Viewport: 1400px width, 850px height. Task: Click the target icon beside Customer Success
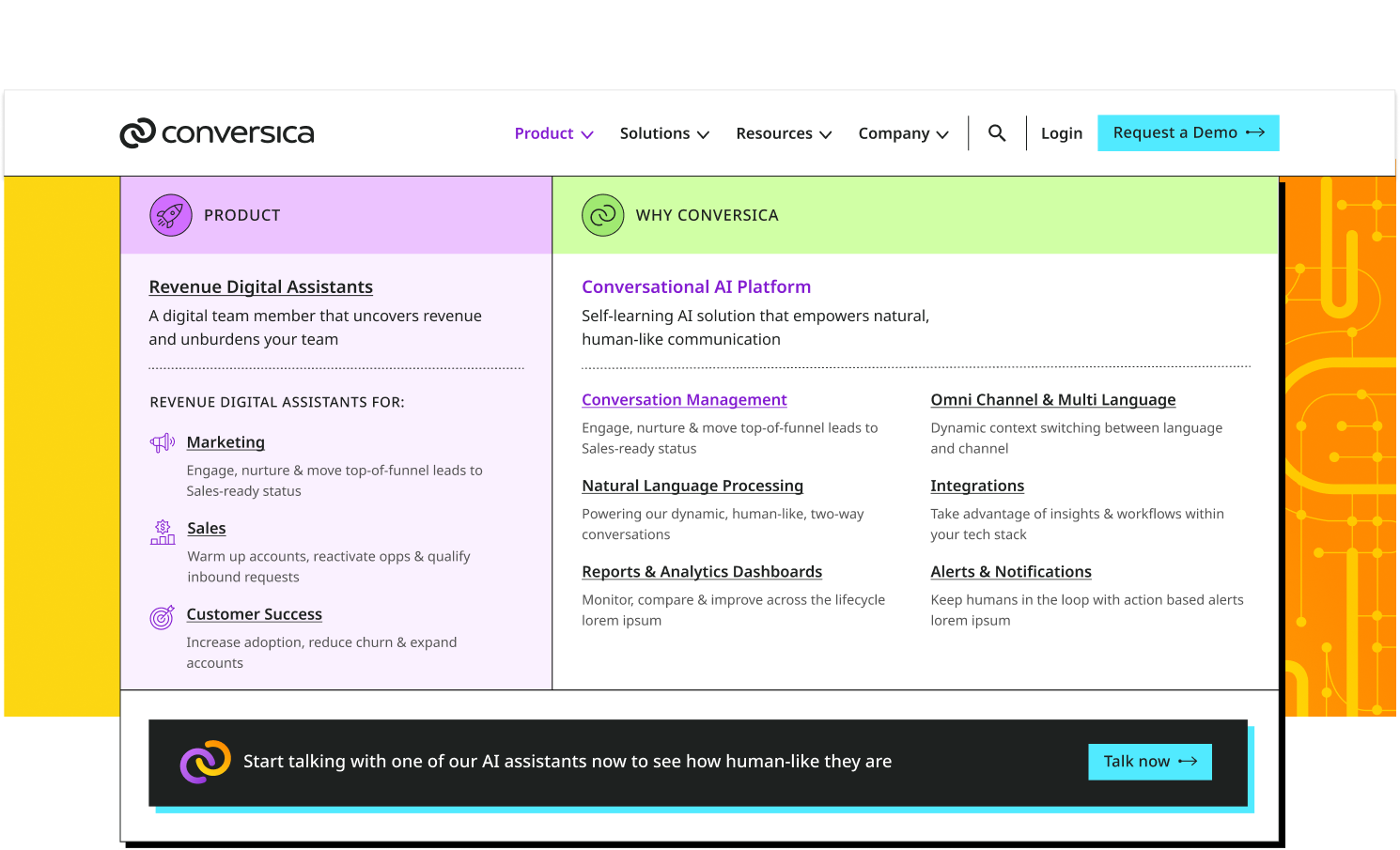[163, 617]
